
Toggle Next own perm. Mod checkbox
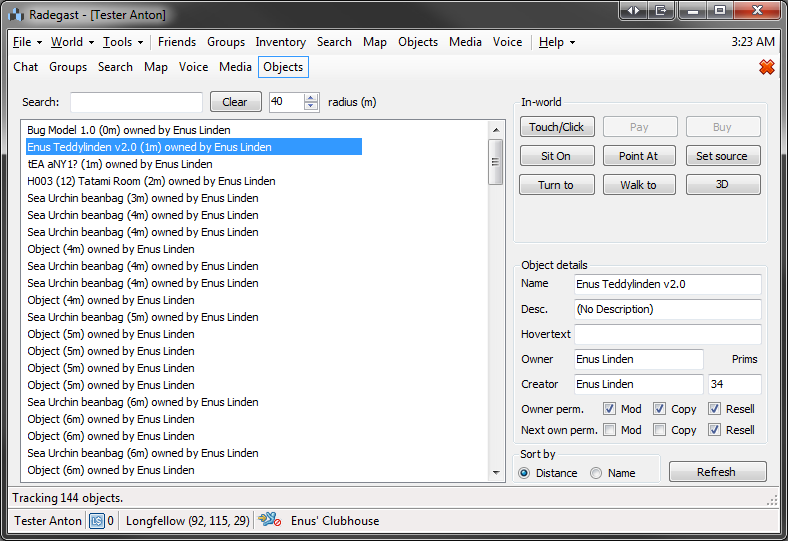click(609, 430)
